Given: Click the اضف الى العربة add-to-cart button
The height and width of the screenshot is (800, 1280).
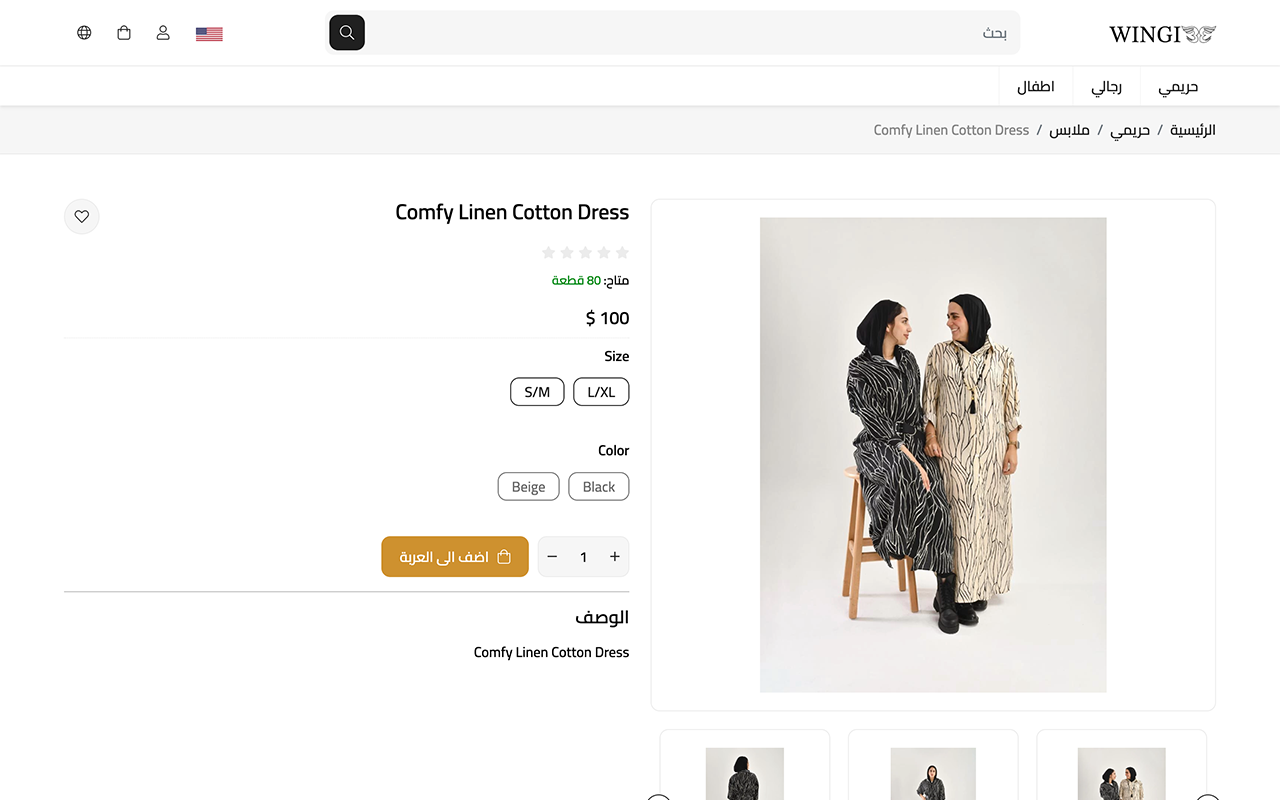Looking at the screenshot, I should pos(455,557).
